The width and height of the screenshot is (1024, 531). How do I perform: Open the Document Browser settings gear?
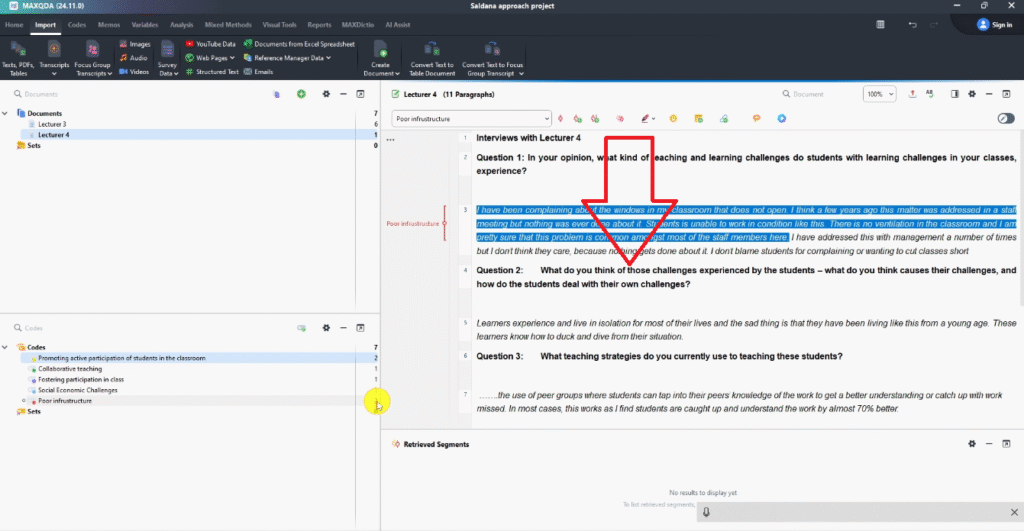pos(972,94)
